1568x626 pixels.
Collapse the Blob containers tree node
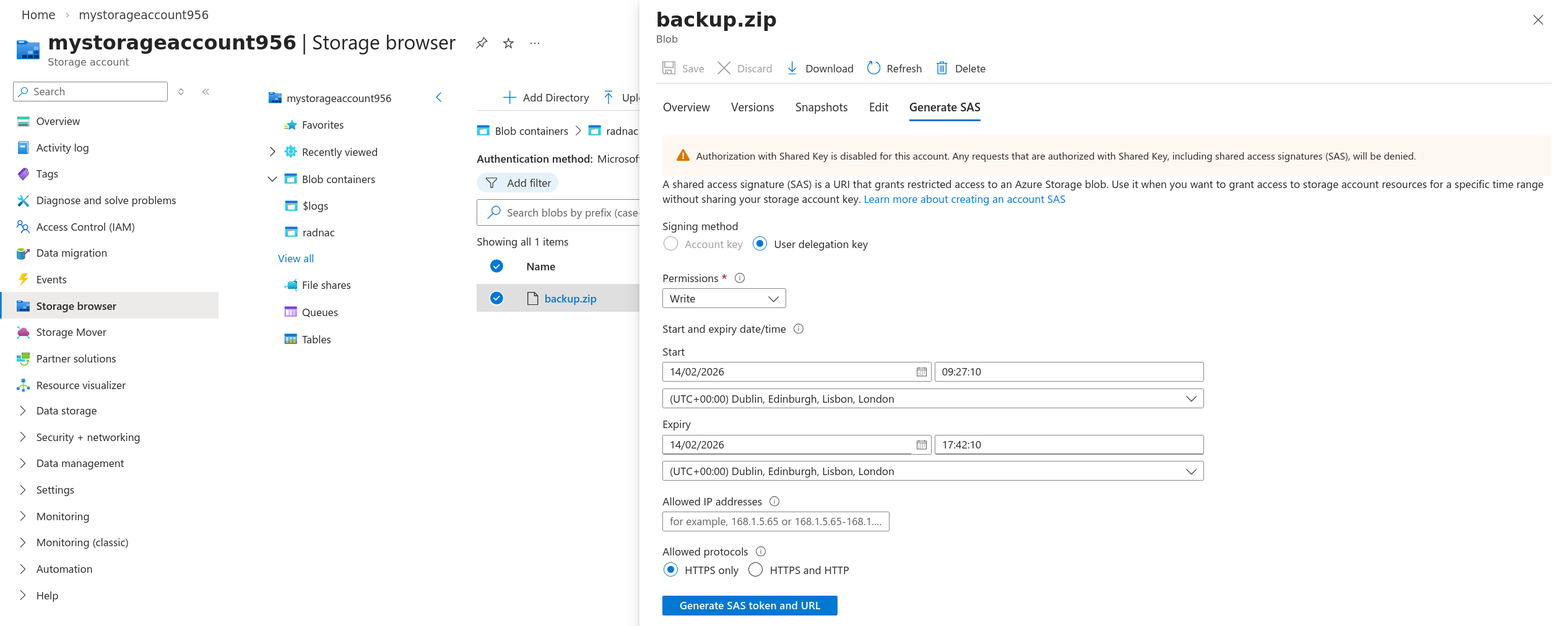click(272, 179)
